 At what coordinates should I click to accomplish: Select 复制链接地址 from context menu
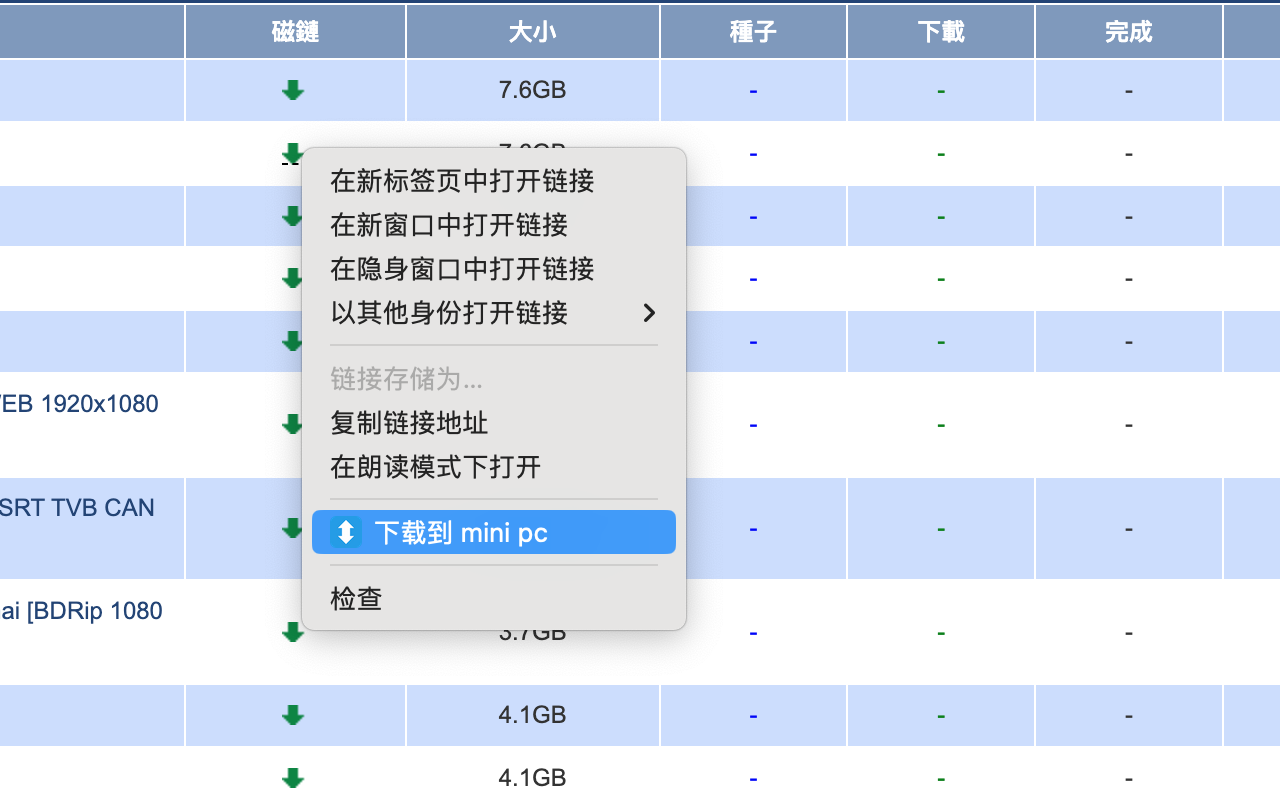pos(494,423)
